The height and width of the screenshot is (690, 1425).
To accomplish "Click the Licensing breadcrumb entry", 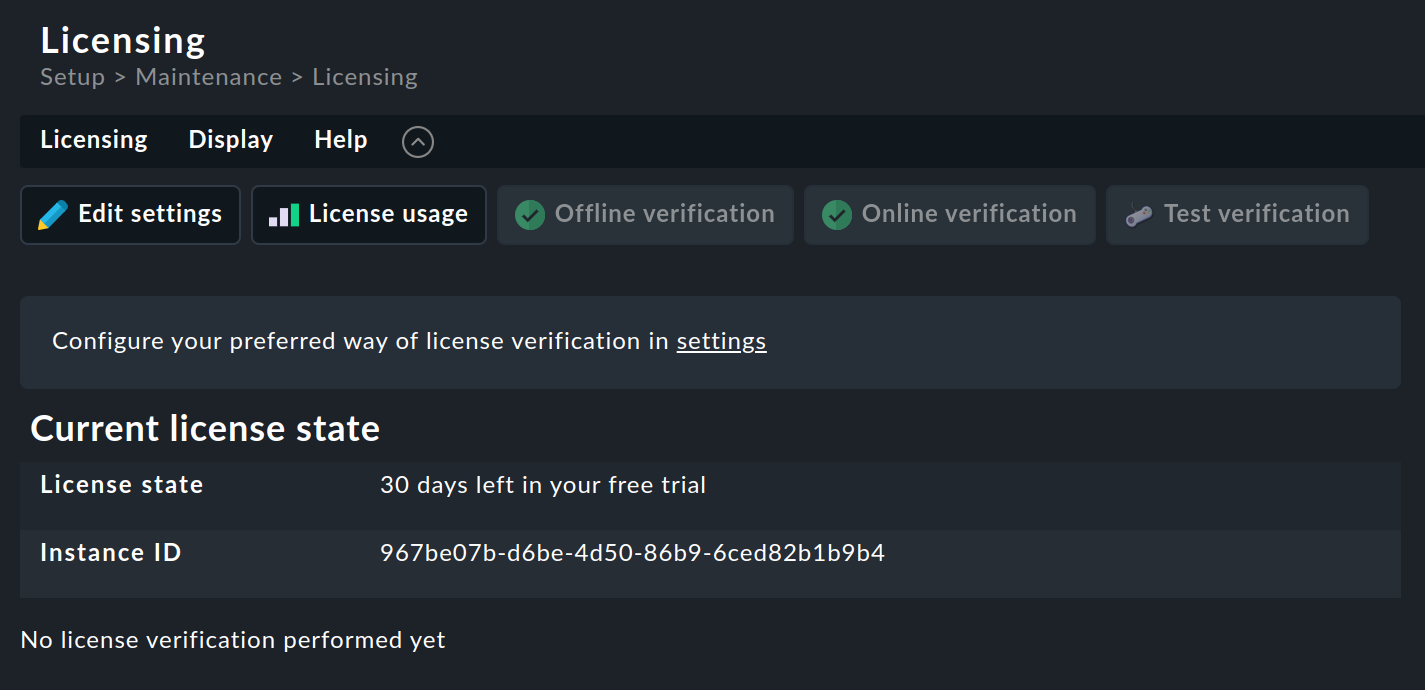I will pos(364,76).
